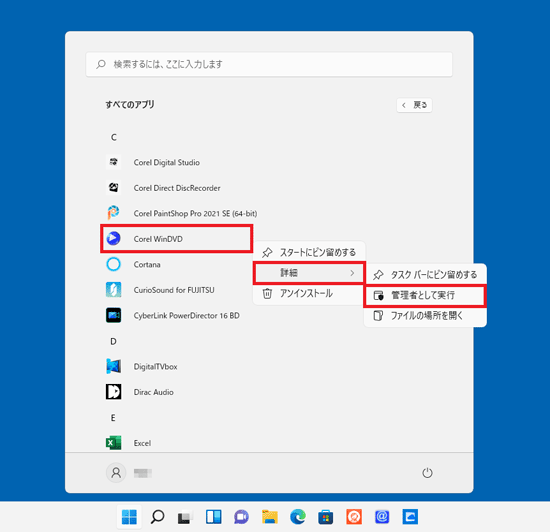Select アンインストール from context menu
This screenshot has height=532, width=550.
pos(309,293)
